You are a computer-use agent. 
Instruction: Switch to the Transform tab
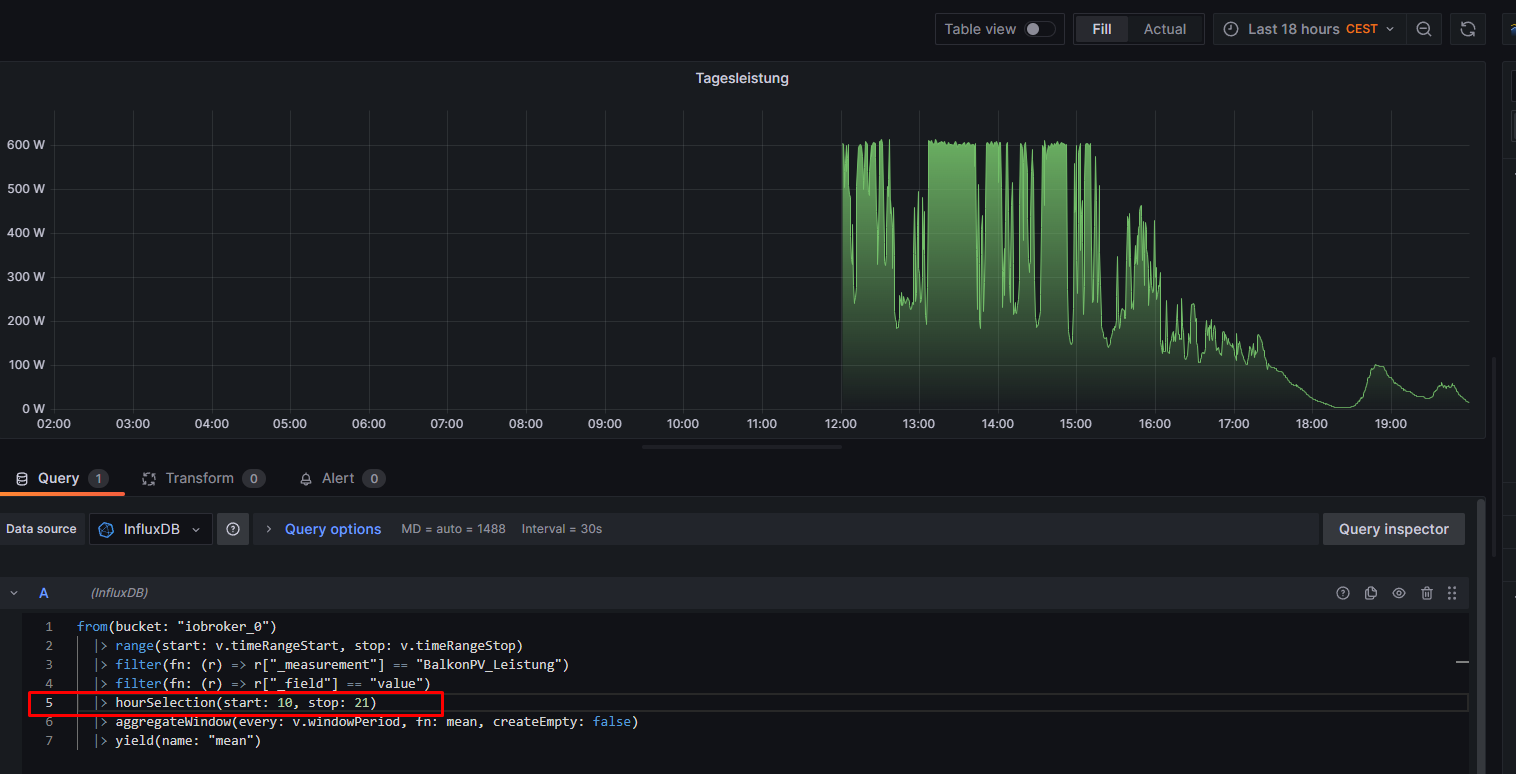tap(199, 478)
